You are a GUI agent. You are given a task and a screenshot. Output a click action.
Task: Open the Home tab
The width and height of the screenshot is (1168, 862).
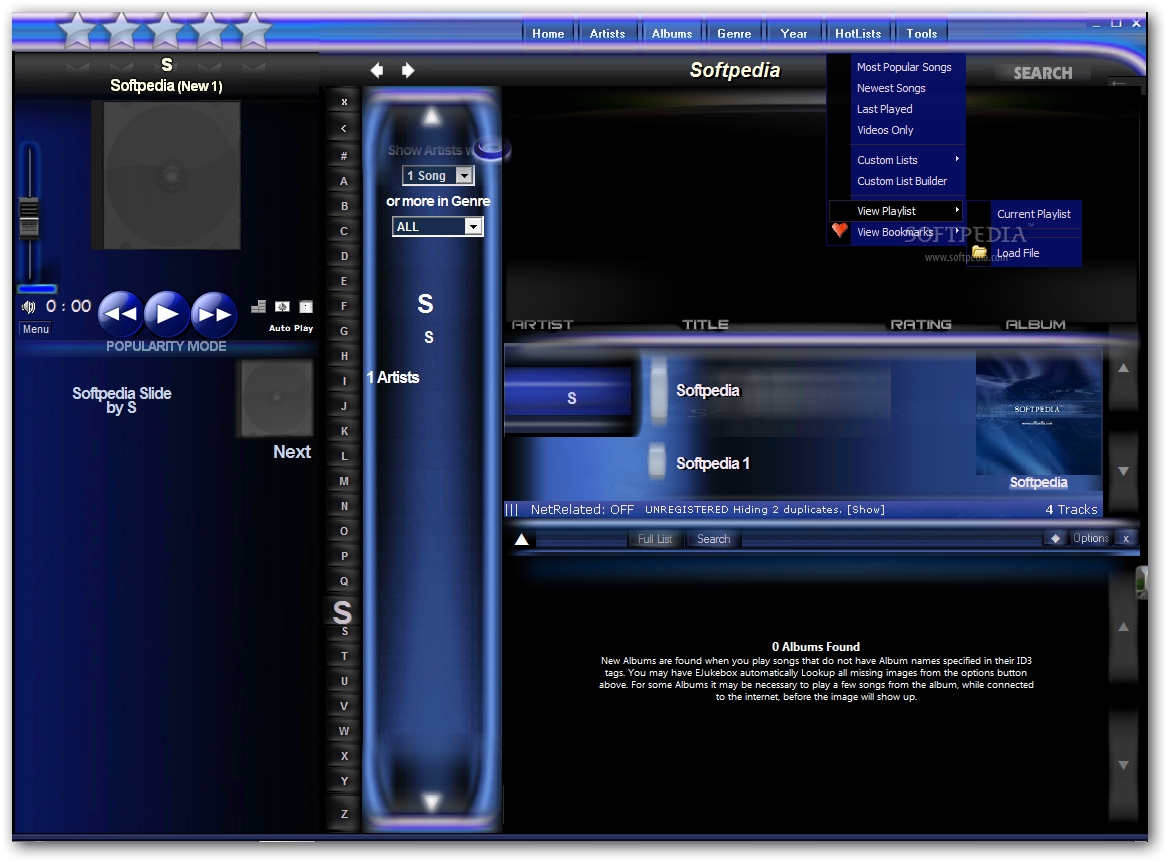(x=548, y=34)
